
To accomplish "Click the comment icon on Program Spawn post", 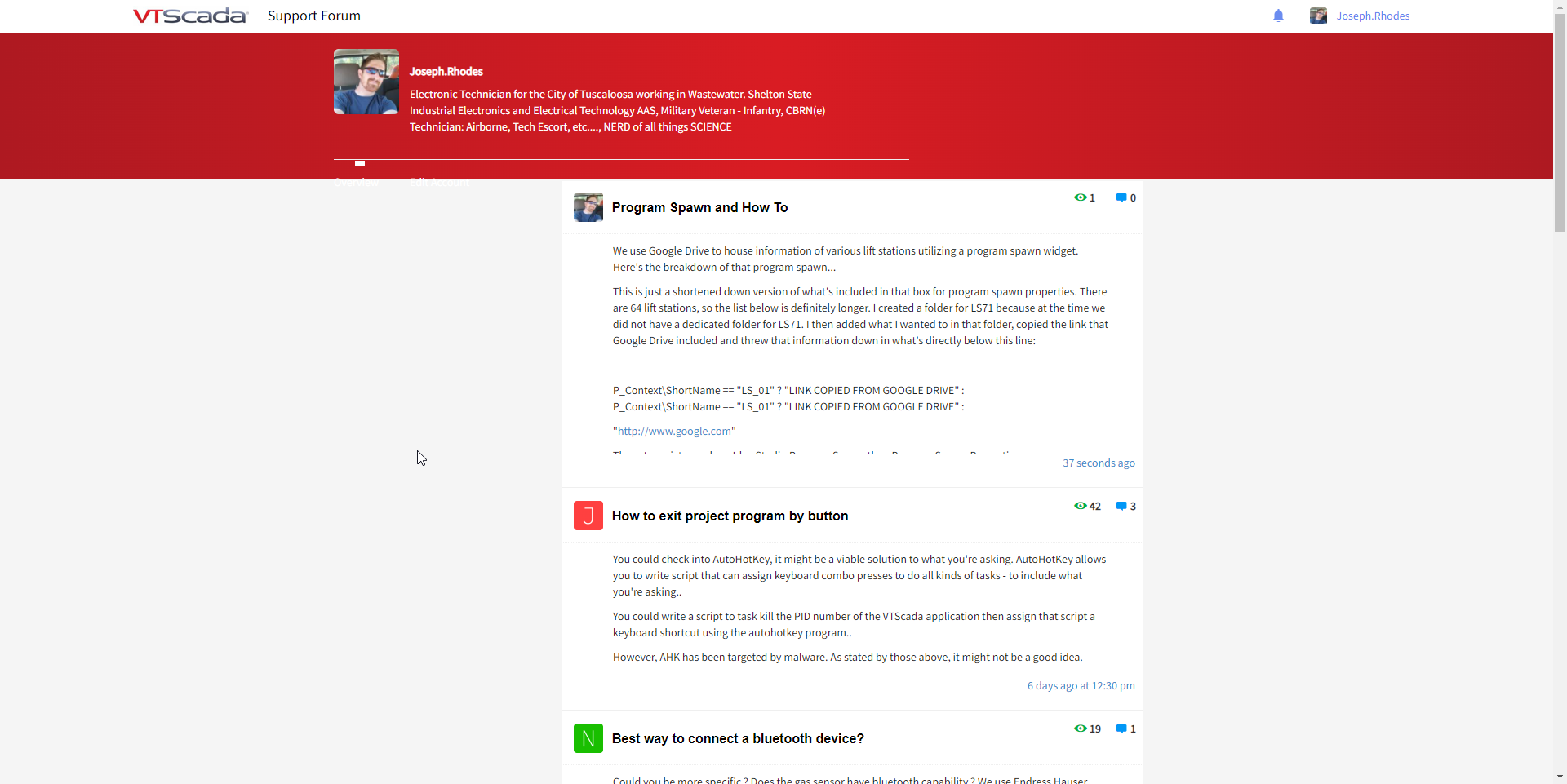I will pos(1121,198).
